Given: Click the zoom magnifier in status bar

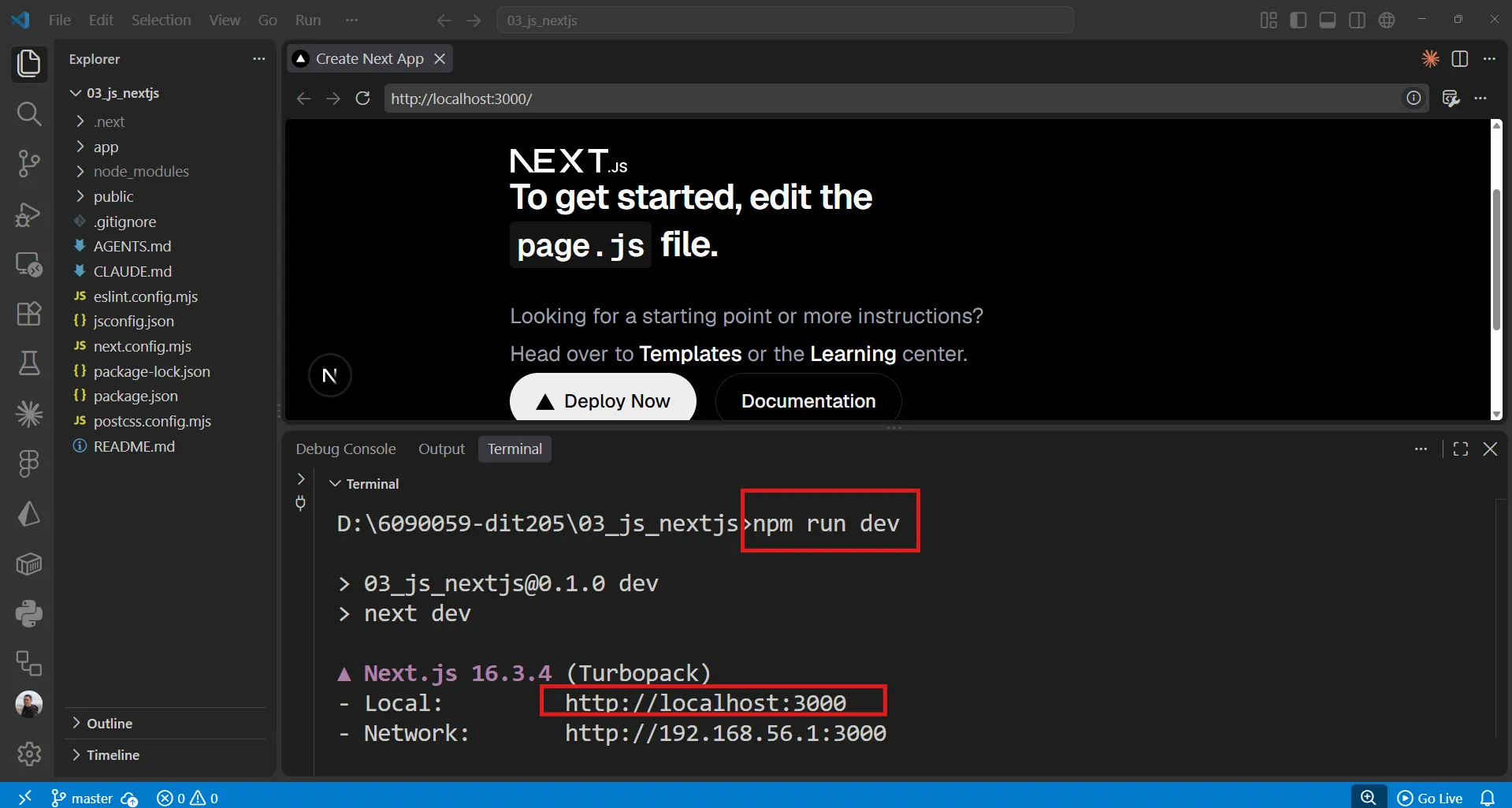Looking at the screenshot, I should [x=1369, y=797].
